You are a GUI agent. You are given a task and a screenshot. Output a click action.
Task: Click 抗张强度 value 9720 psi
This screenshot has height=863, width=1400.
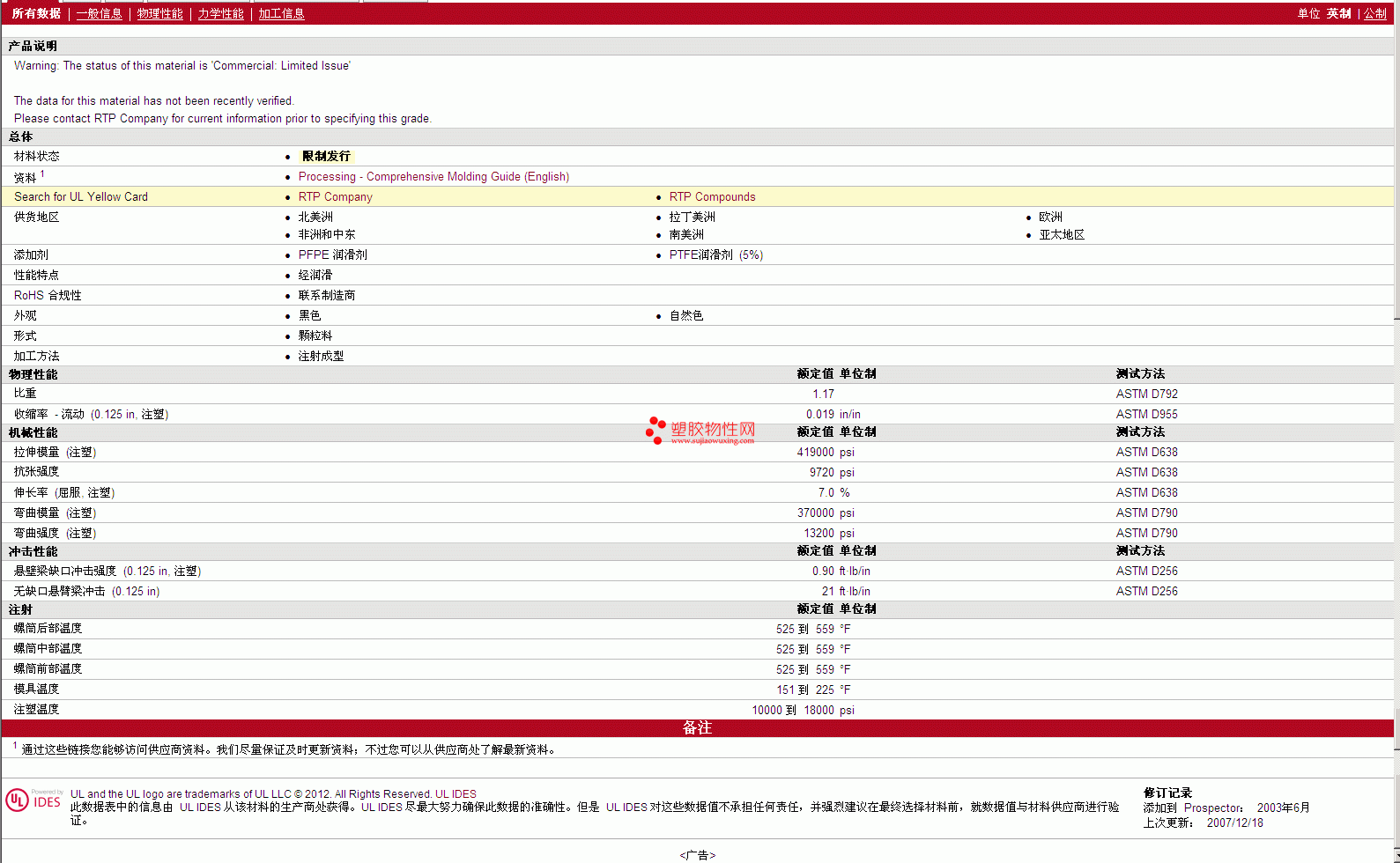coord(832,473)
